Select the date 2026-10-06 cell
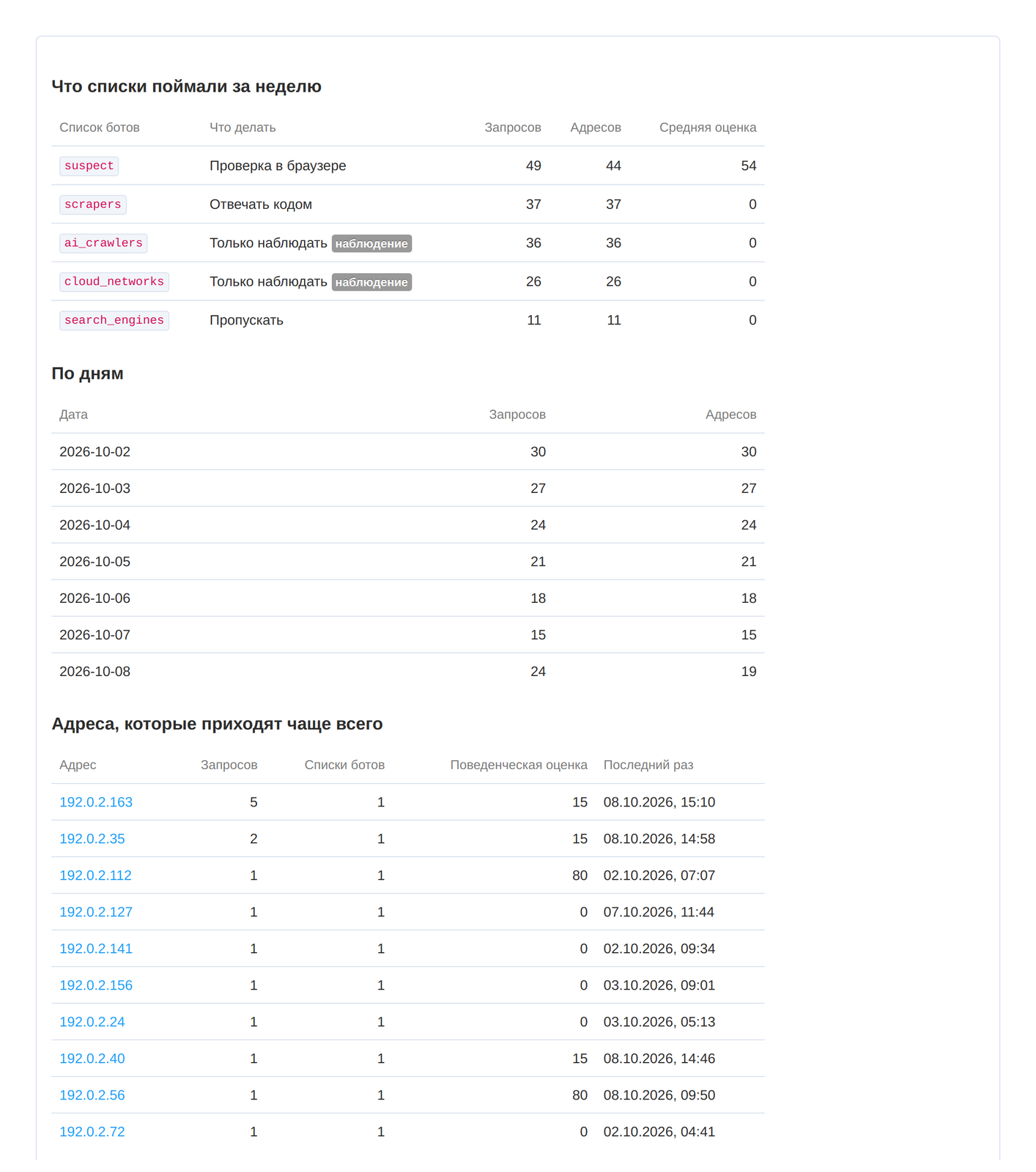The image size is (1036, 1172). (95, 598)
